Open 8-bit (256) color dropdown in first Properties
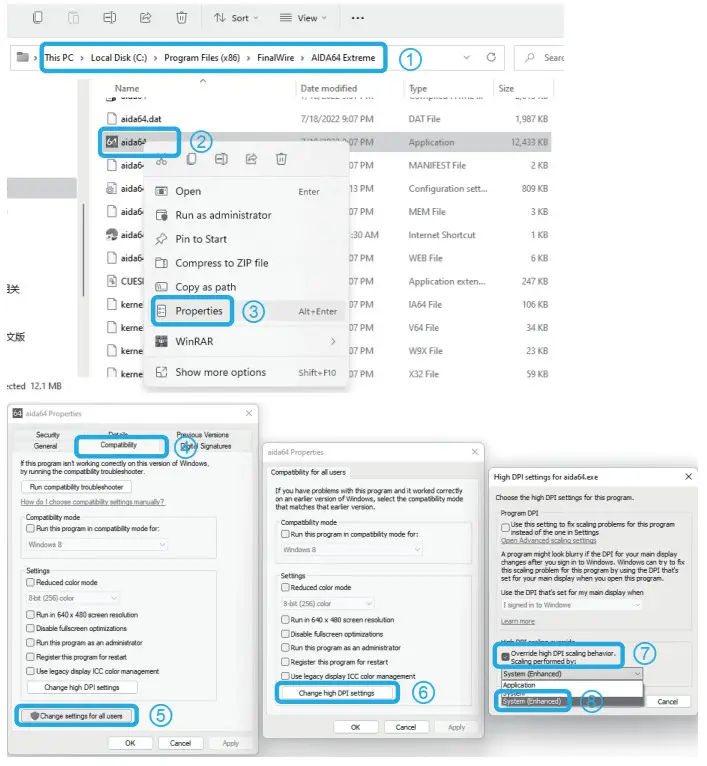 [72, 598]
